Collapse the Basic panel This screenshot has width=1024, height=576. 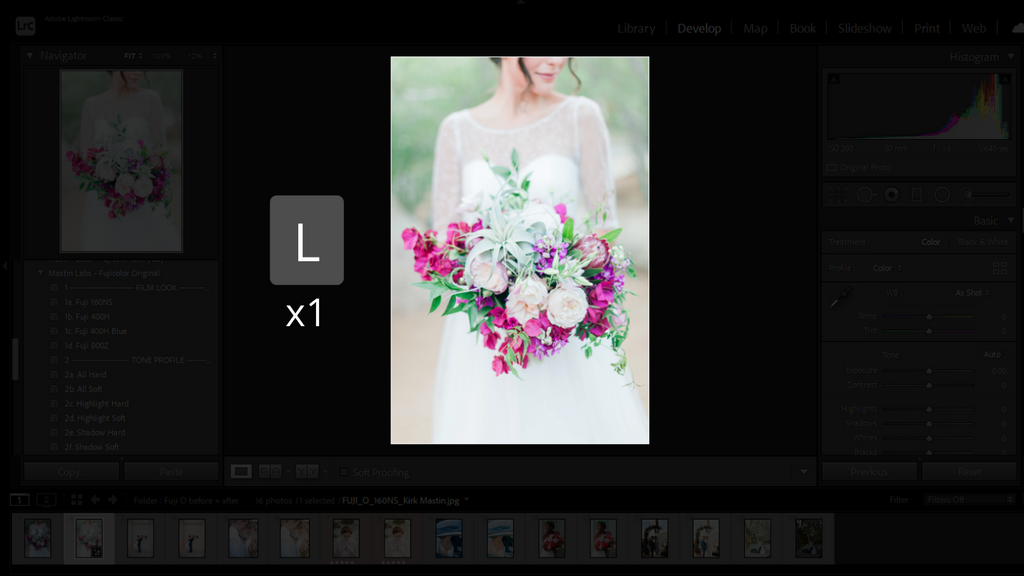(x=1011, y=221)
